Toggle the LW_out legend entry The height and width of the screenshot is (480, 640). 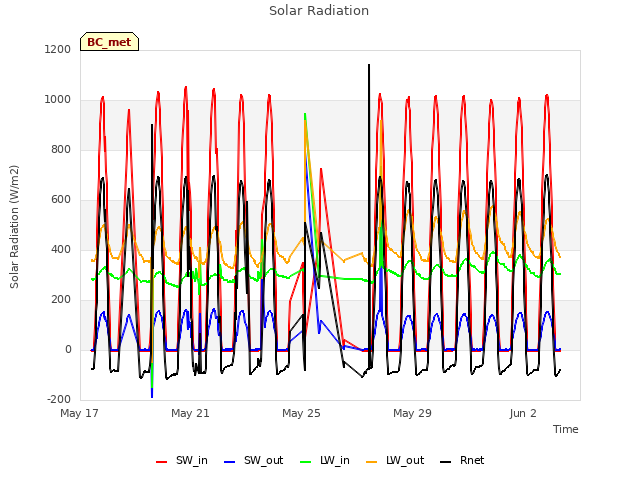point(396,461)
